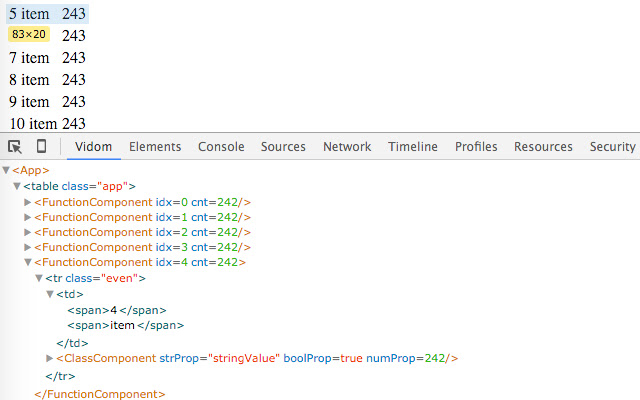Collapse the App root node
The height and width of the screenshot is (400, 640).
6,170
